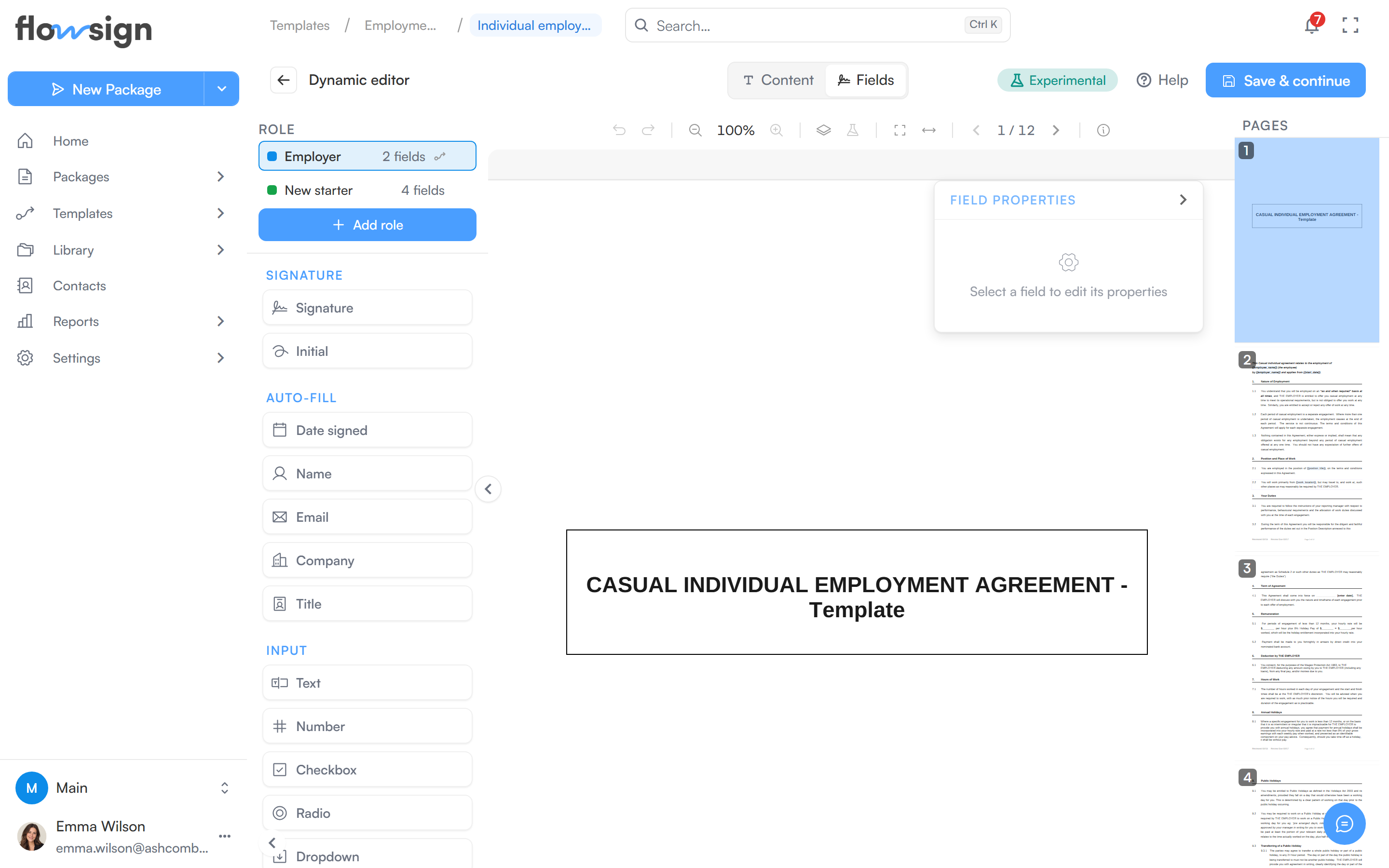Switch to the Fields tab
The width and height of the screenshot is (1389, 868).
tap(866, 80)
